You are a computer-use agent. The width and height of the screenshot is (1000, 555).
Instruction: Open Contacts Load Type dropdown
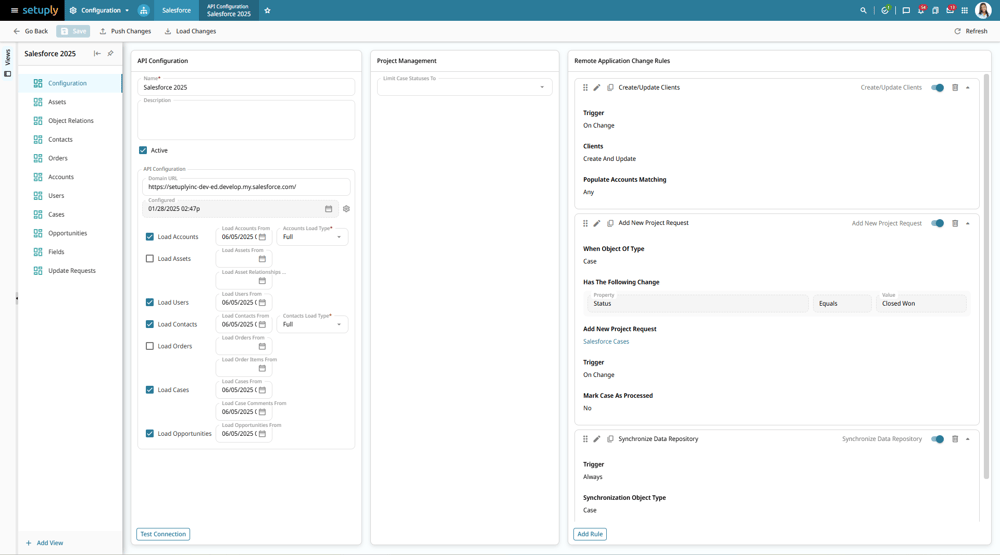[x=312, y=324]
